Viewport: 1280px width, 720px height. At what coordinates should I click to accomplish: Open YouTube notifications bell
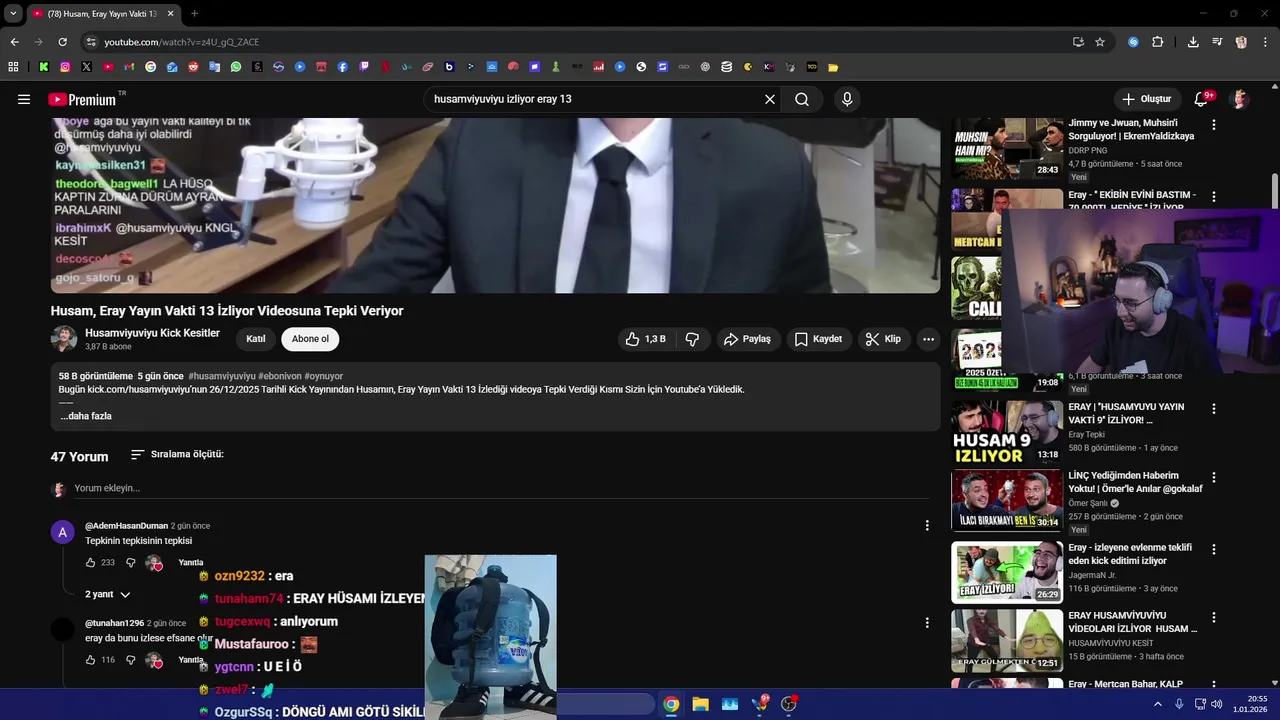(1202, 99)
